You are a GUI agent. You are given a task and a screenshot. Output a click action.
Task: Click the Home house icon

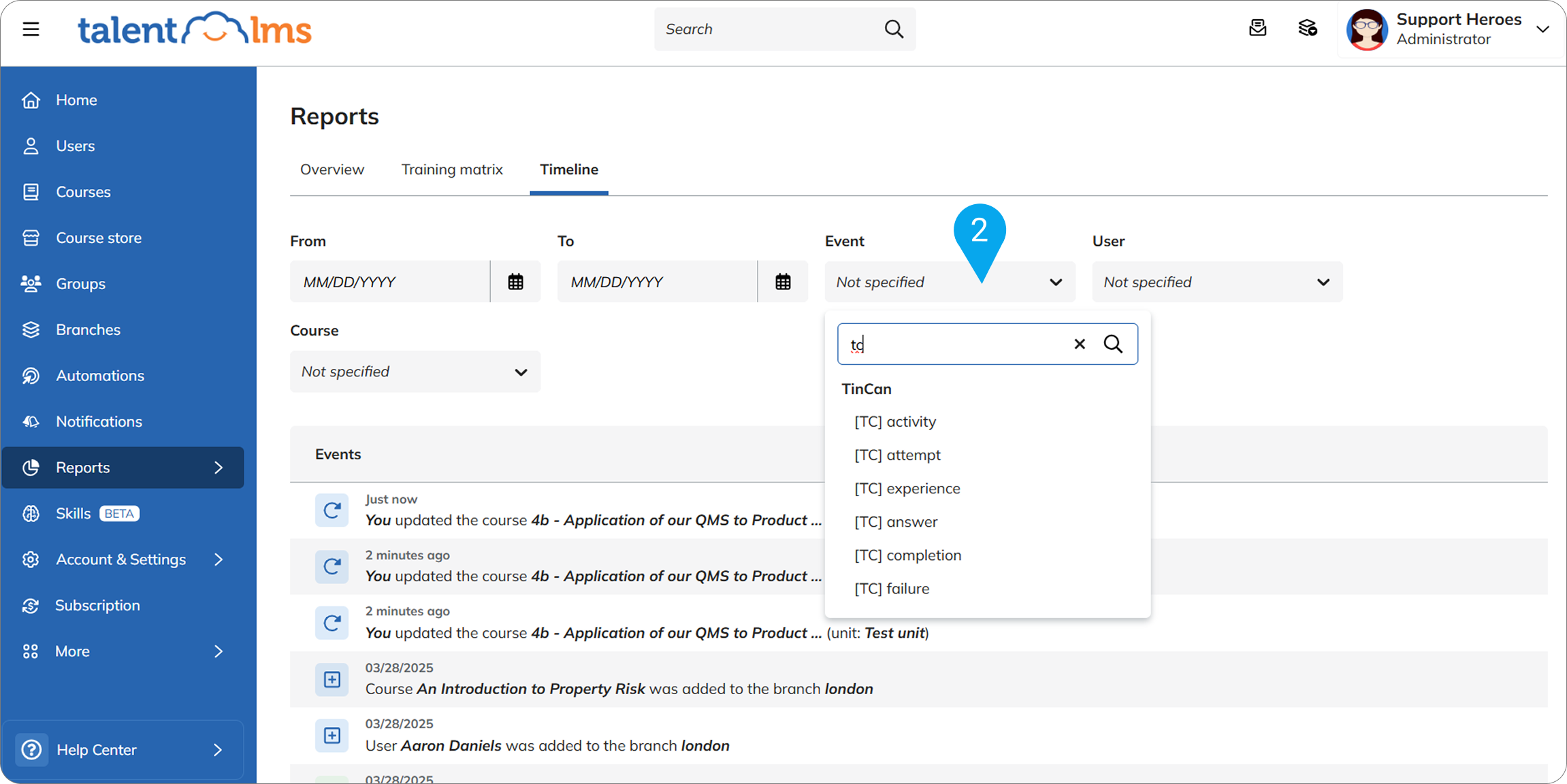[x=31, y=100]
